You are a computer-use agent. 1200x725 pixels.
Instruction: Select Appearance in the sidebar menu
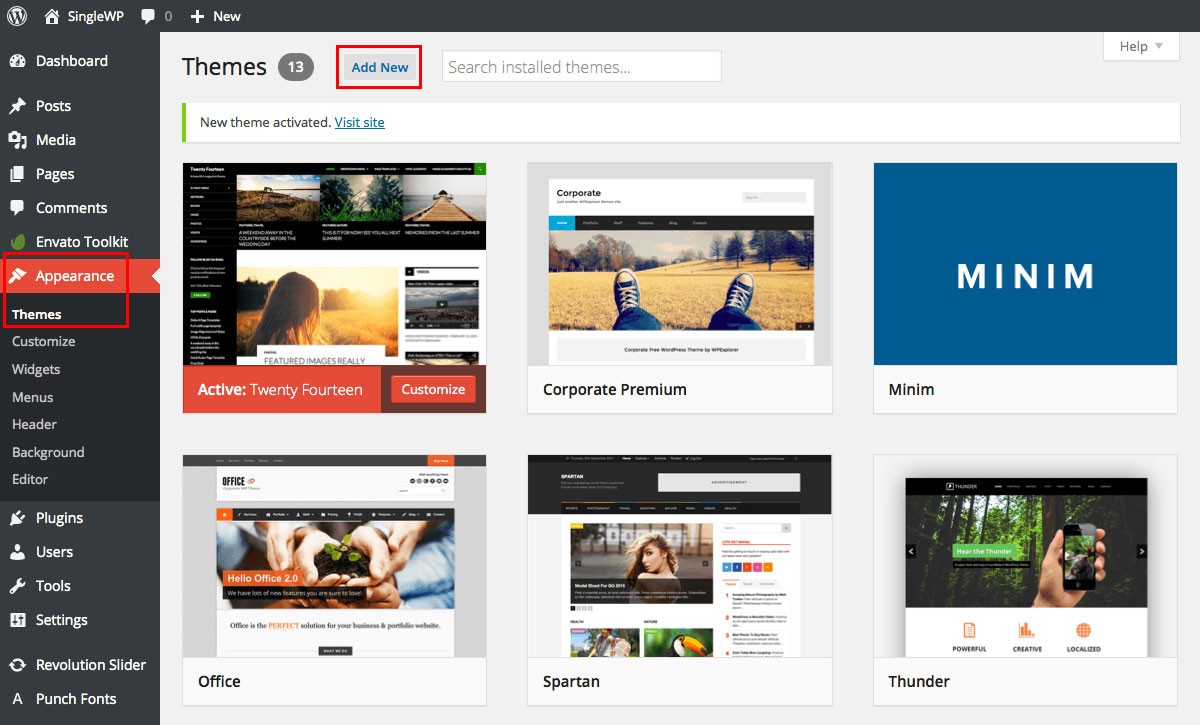tap(70, 275)
